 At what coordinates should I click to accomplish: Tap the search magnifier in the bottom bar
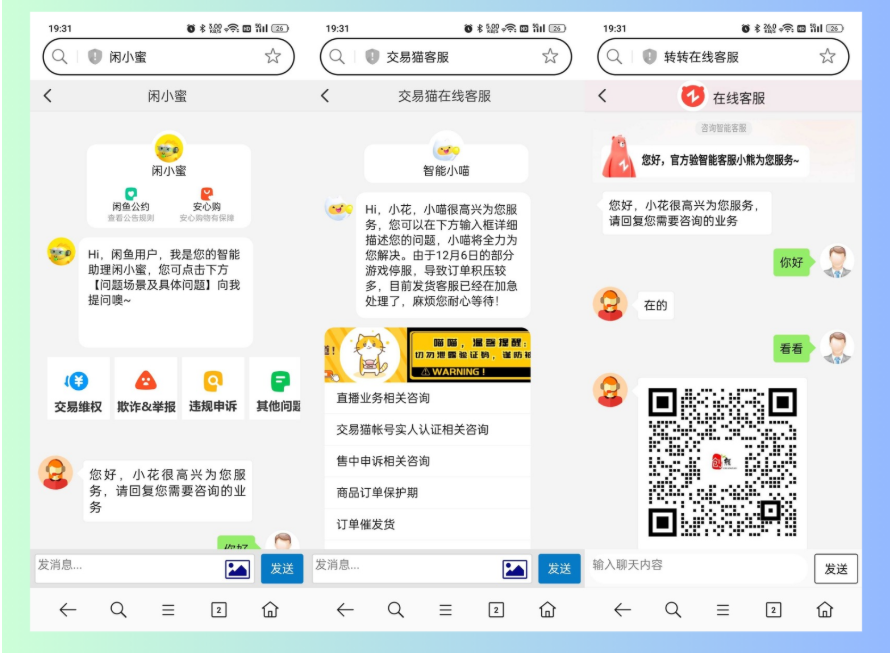(x=116, y=608)
